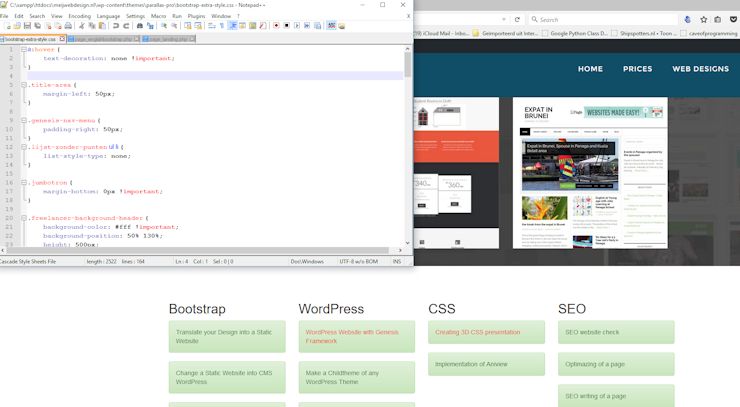Click the Redo arrow icon in Notepad++
The height and width of the screenshot is (407, 740).
tap(126, 26)
